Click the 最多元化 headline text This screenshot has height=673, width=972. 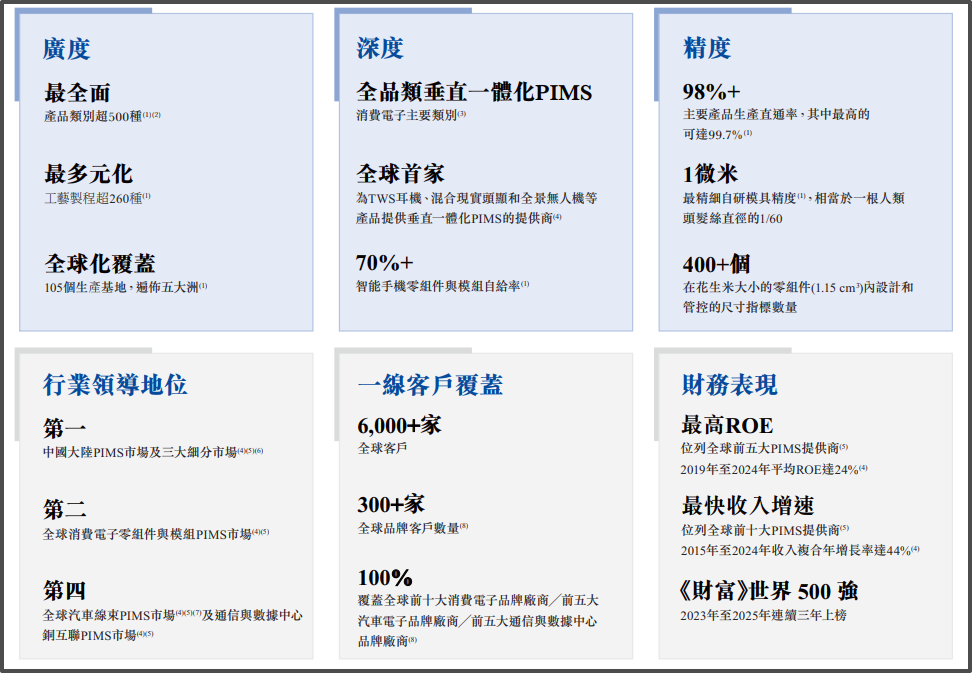pos(88,174)
